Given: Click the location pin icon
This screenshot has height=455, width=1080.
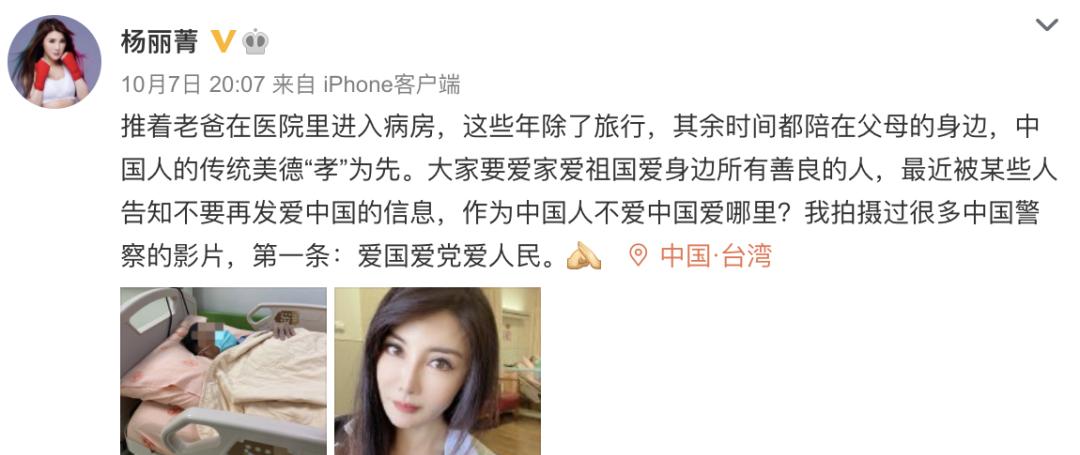Looking at the screenshot, I should (x=638, y=255).
